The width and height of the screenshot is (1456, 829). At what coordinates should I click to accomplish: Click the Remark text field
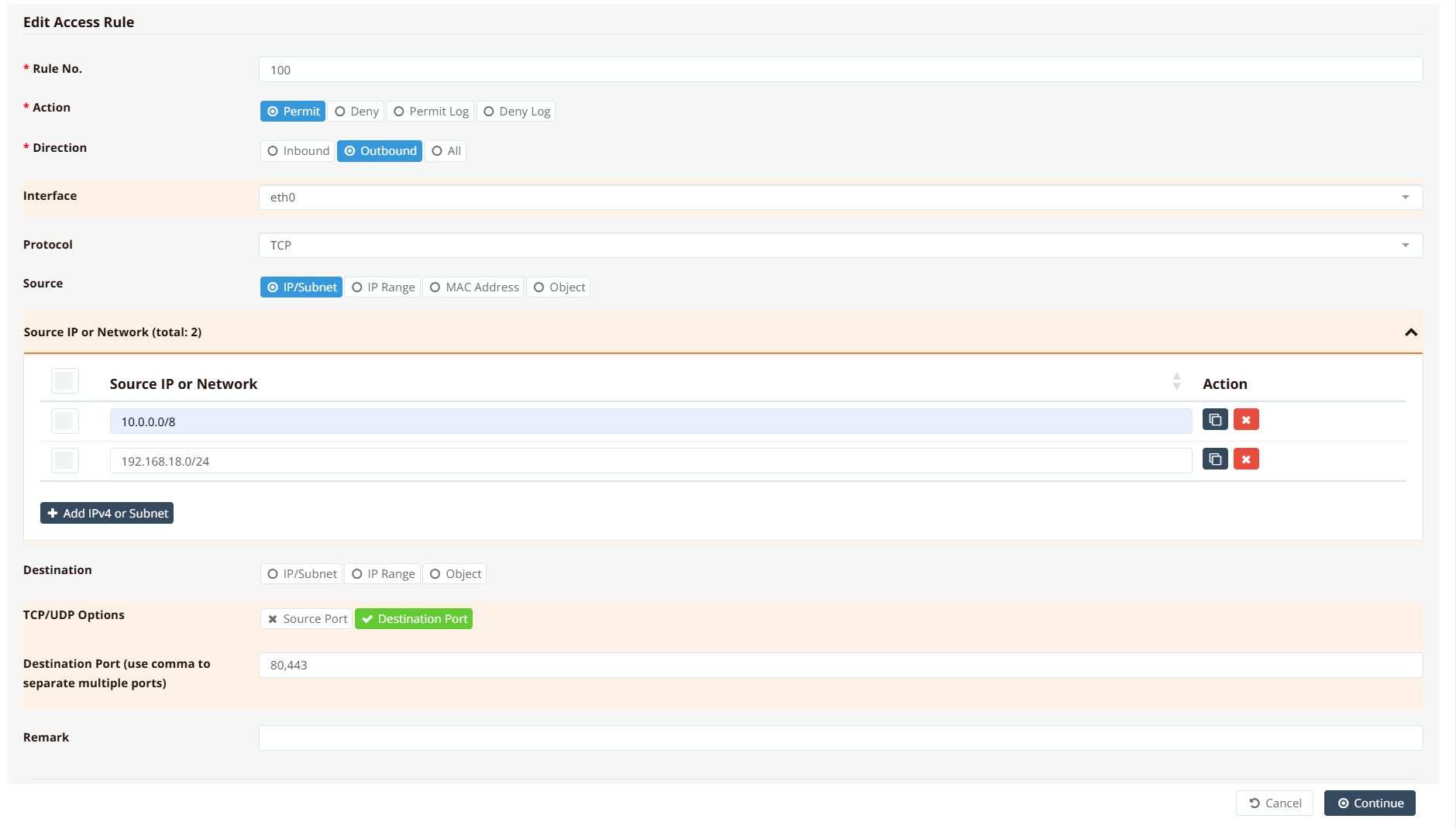coord(840,738)
